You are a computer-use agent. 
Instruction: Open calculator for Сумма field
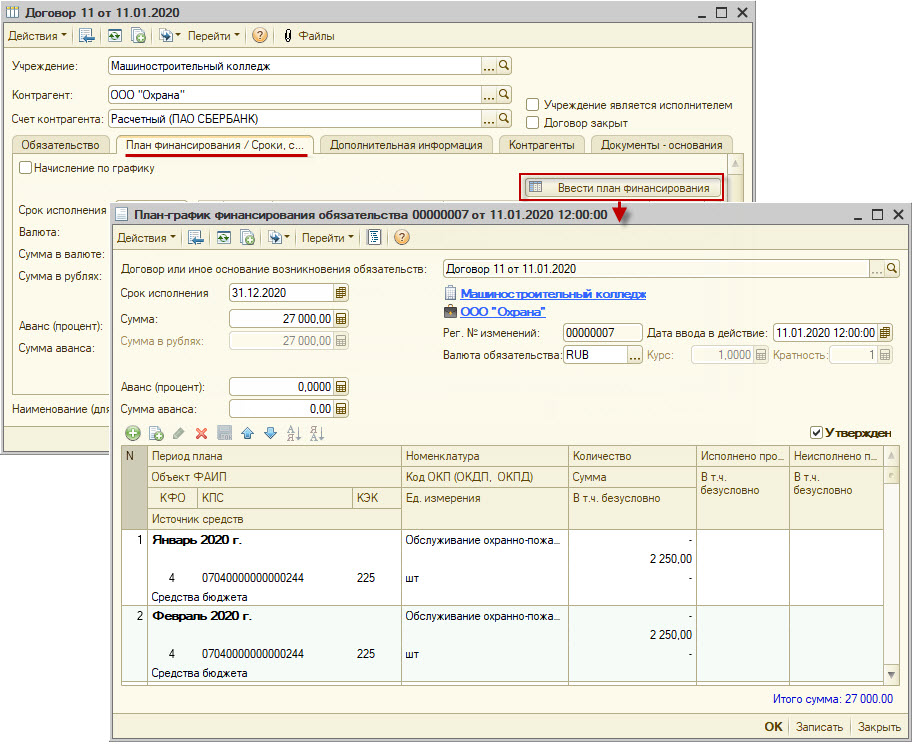pos(341,318)
